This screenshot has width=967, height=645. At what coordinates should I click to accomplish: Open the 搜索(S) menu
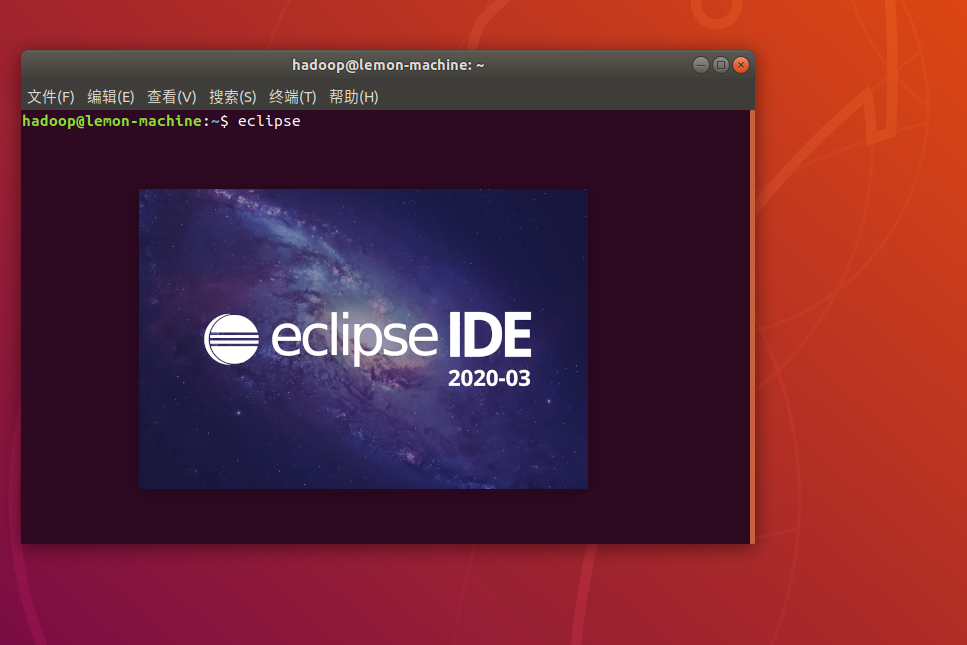(232, 97)
